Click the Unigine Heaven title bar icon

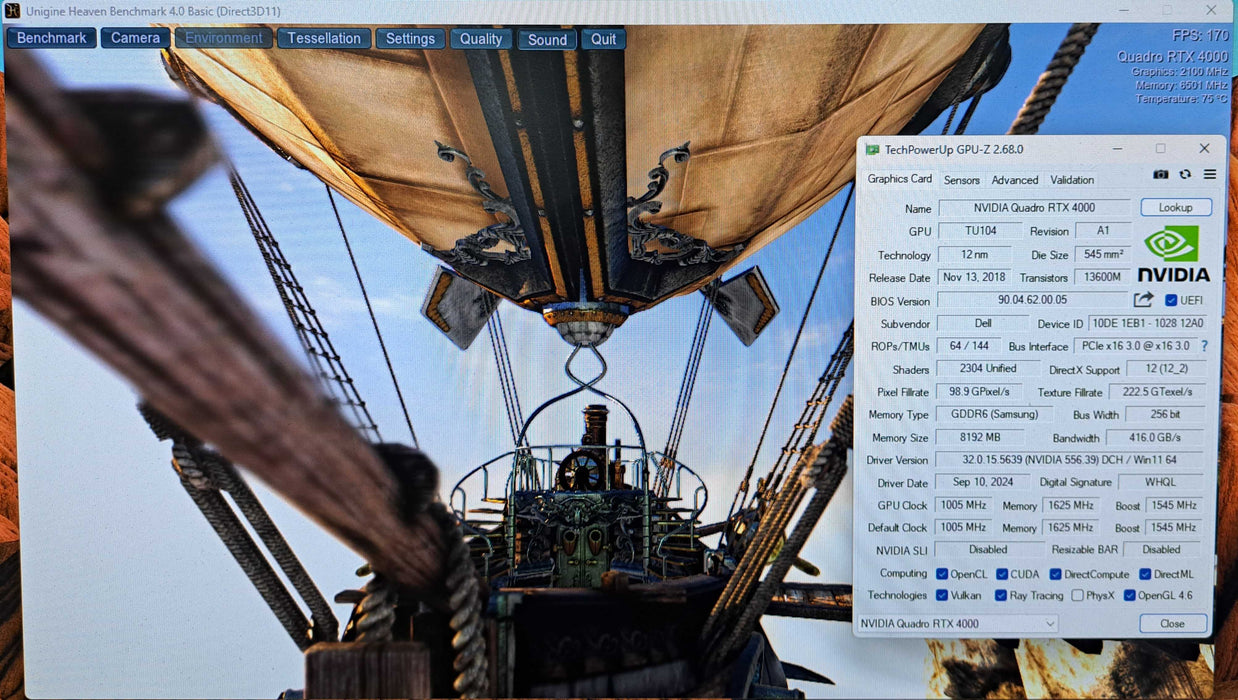click(12, 10)
